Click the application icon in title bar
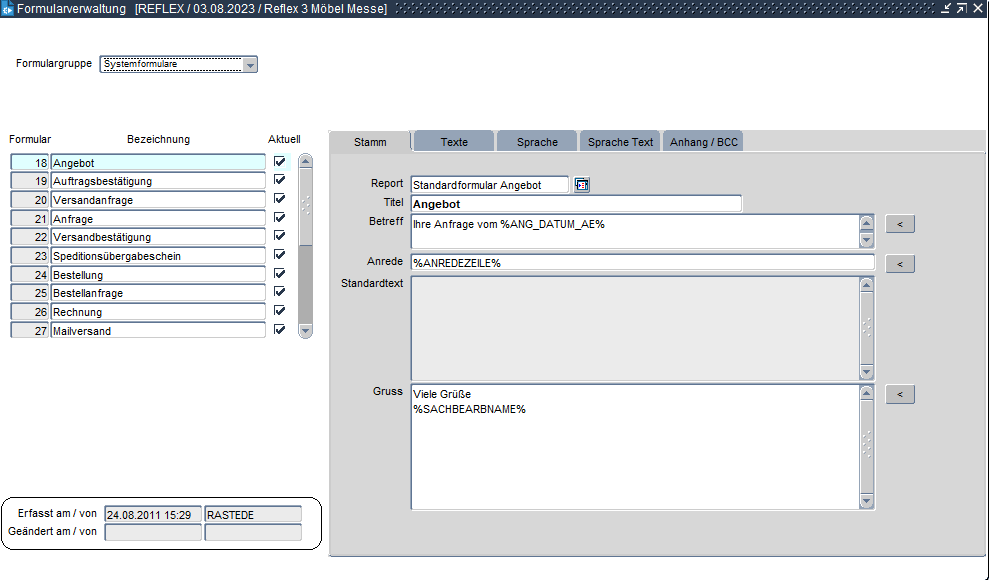The height and width of the screenshot is (580, 989). click(x=8, y=8)
